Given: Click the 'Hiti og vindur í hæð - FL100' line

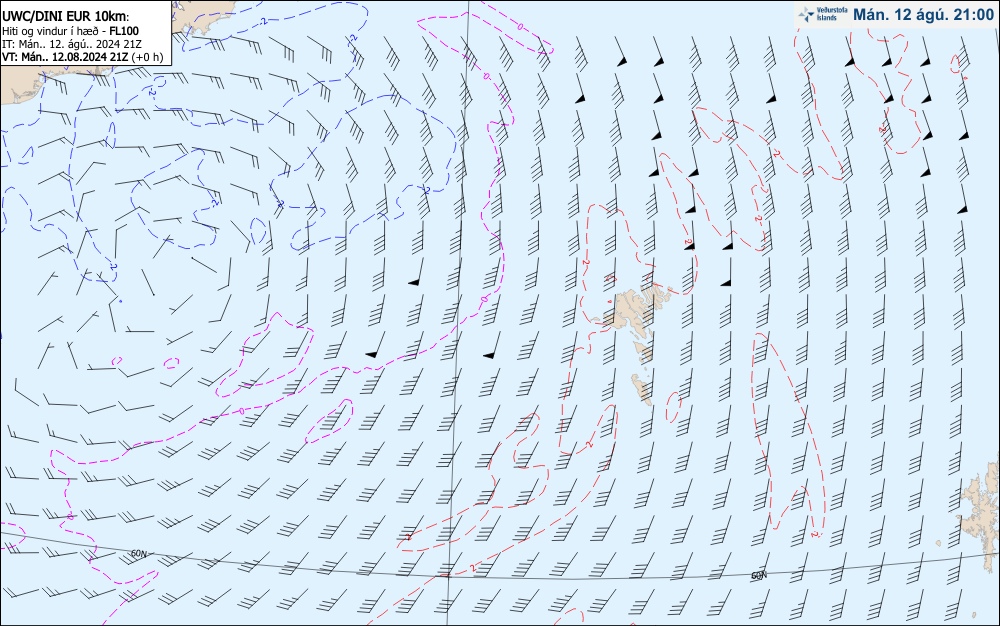Looking at the screenshot, I should 70,31.
